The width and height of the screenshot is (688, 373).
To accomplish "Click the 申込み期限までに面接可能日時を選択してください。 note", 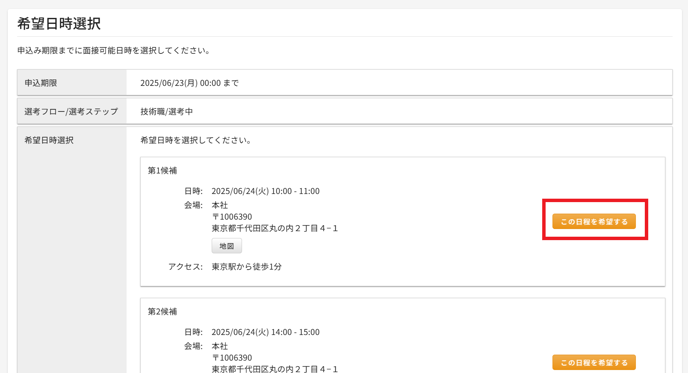I will [x=114, y=50].
